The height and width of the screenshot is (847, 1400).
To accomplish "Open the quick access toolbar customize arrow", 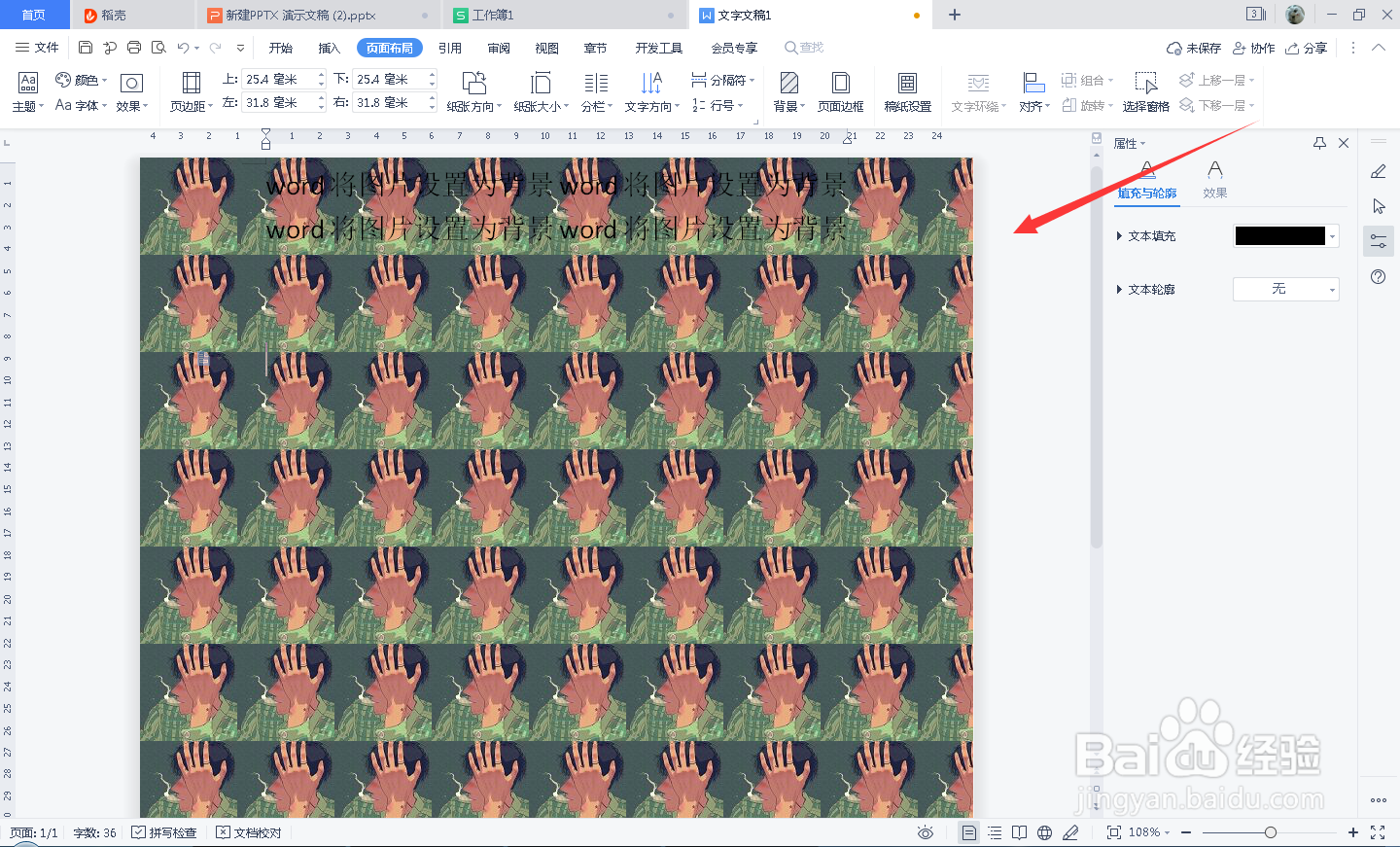I will pos(240,48).
